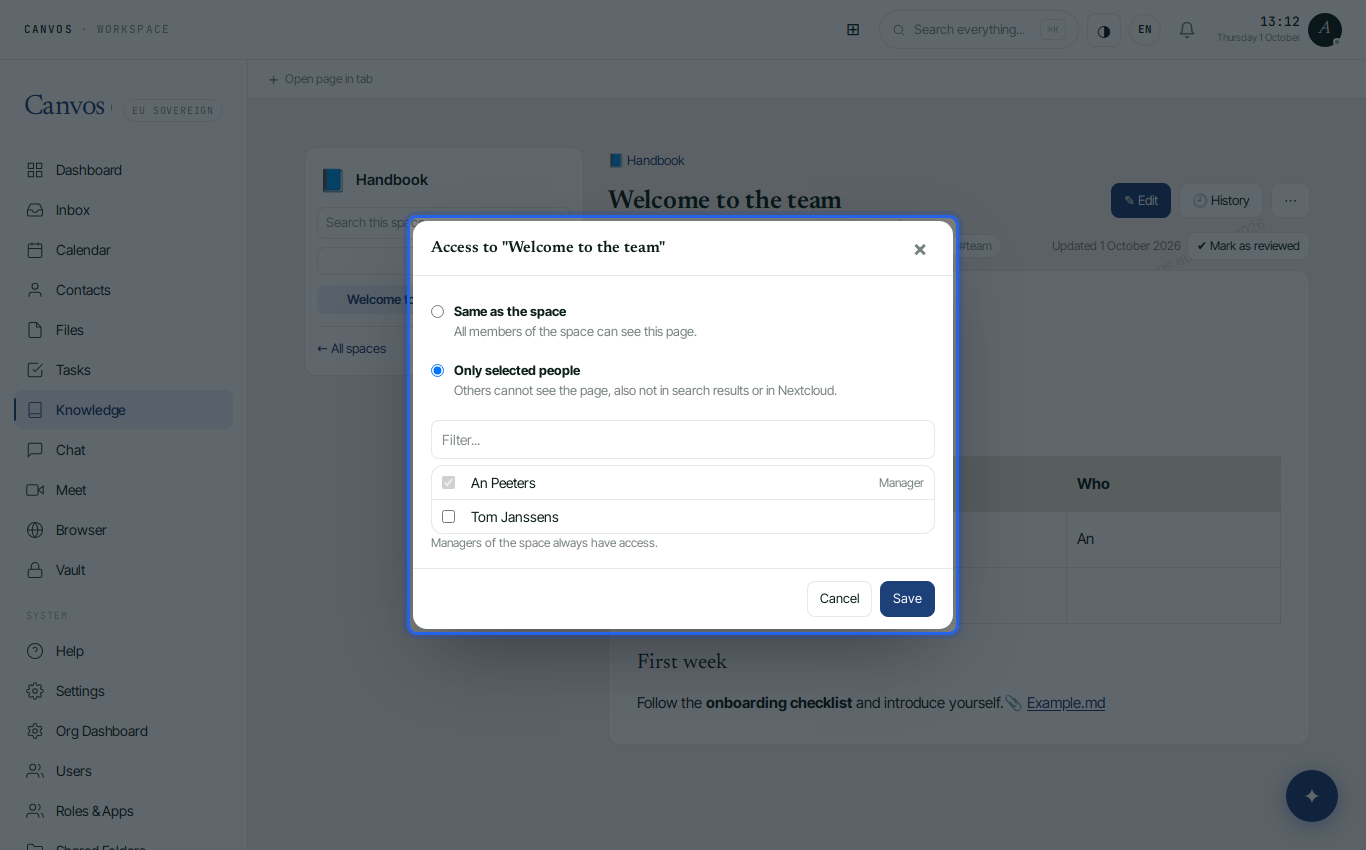
Task: Click "Mark as reviewed"
Action: (x=1248, y=246)
